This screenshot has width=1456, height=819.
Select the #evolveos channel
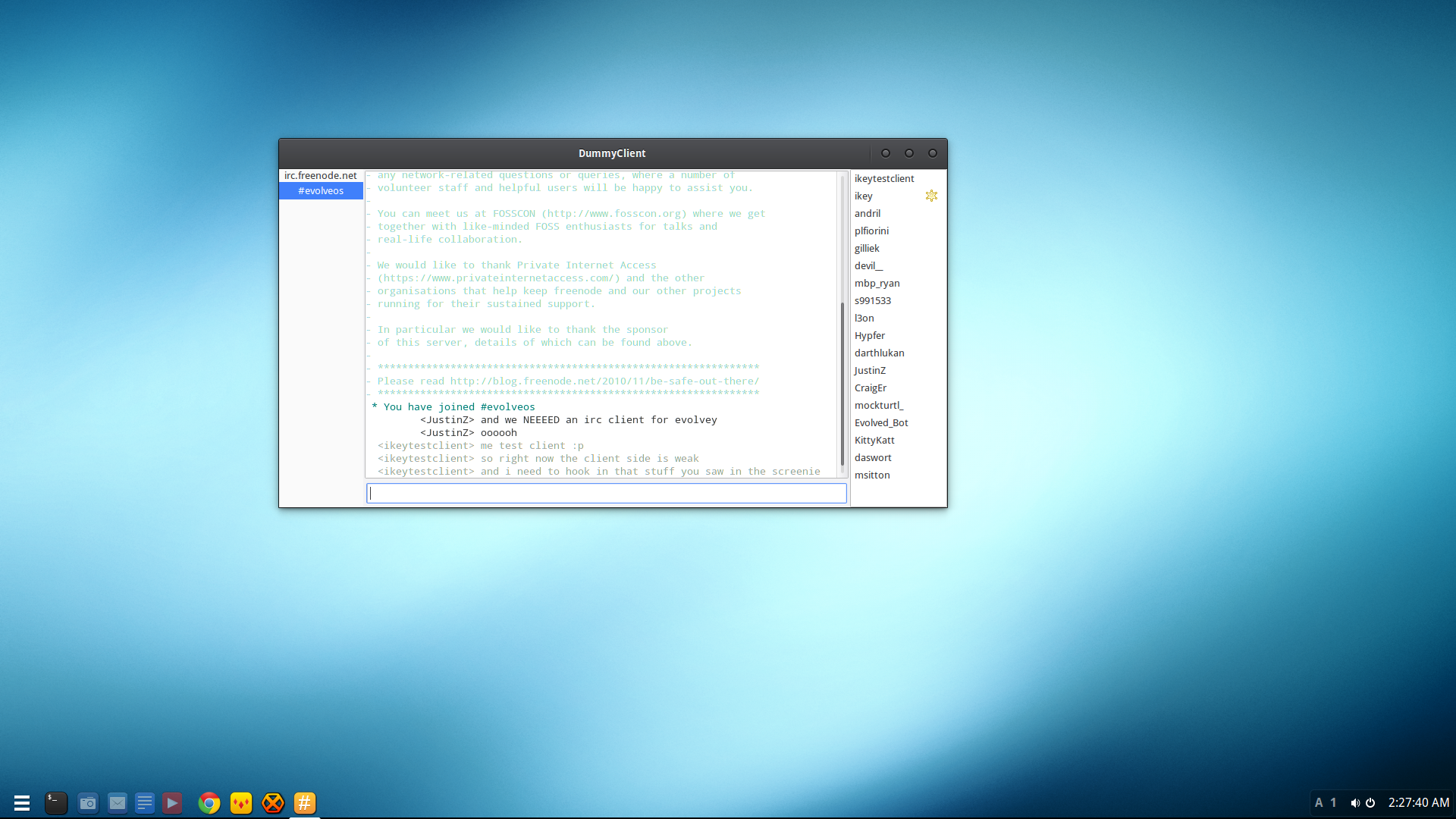click(321, 190)
